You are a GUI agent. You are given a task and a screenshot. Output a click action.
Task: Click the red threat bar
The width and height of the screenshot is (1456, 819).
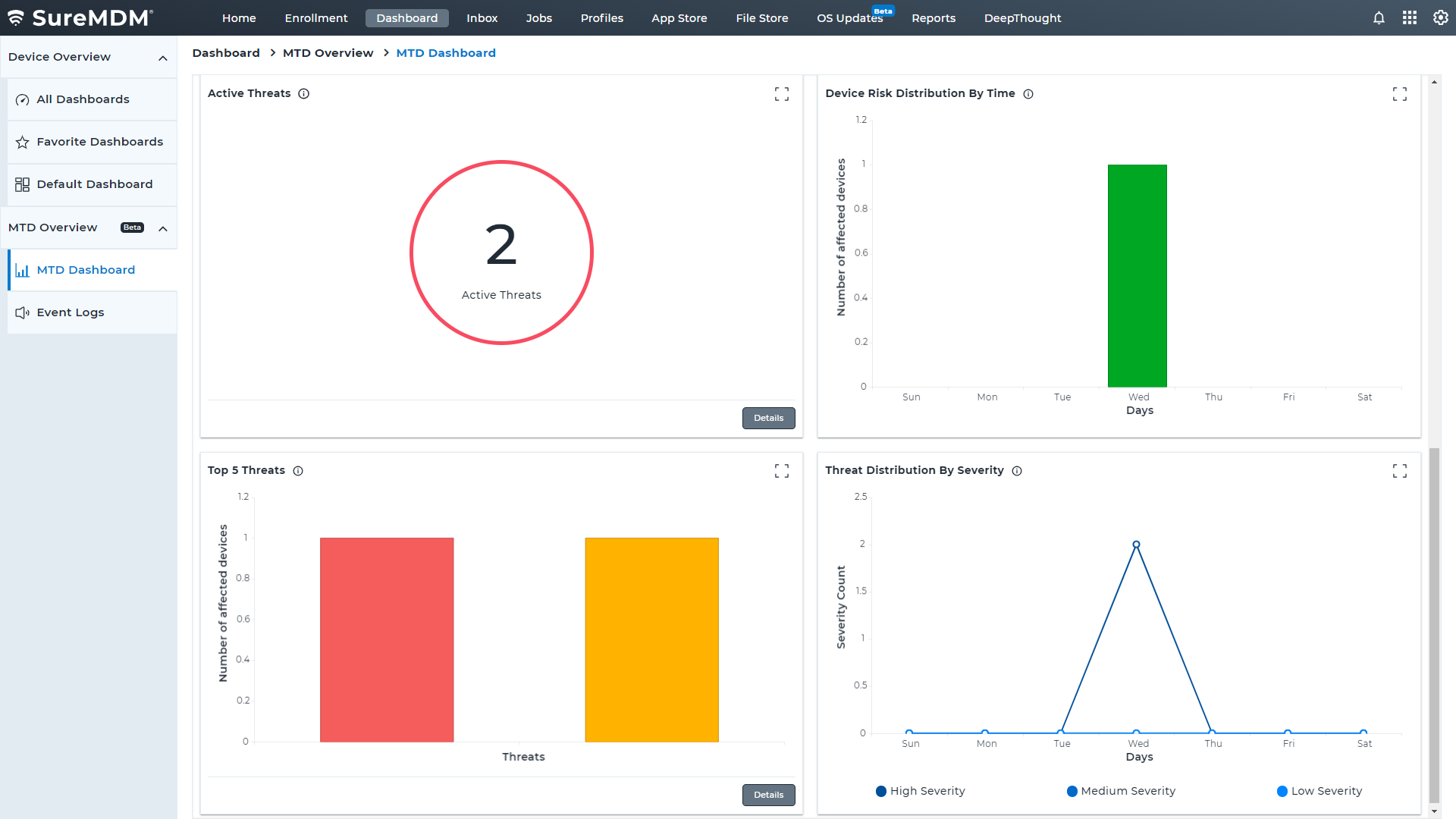tap(387, 640)
